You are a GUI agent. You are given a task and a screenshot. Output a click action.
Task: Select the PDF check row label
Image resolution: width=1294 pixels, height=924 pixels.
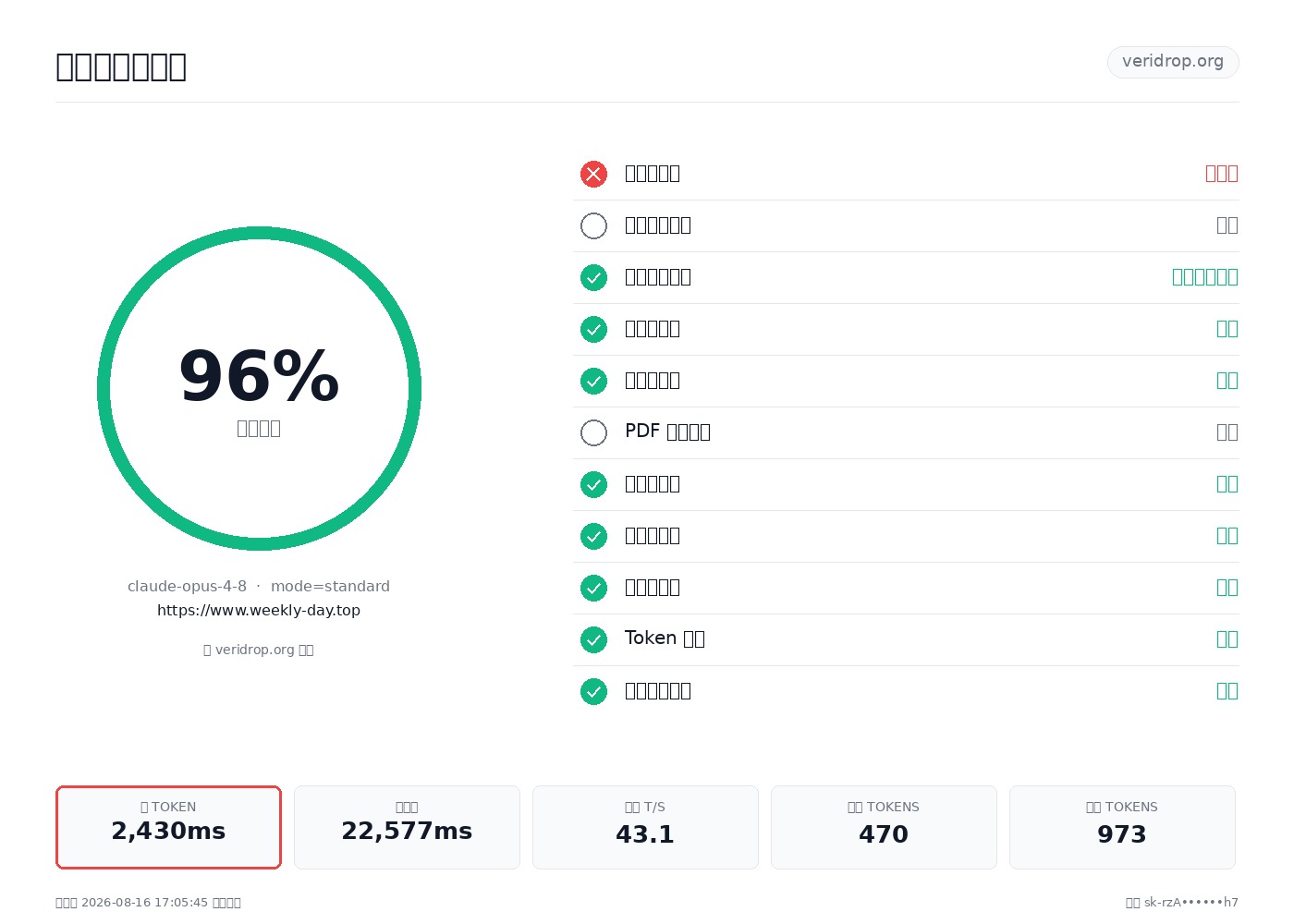point(667,432)
